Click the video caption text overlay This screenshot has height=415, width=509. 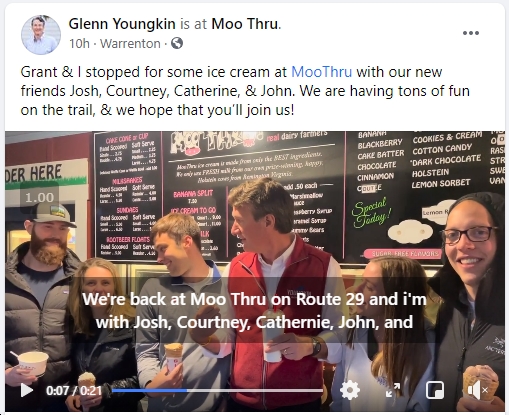pos(254,311)
